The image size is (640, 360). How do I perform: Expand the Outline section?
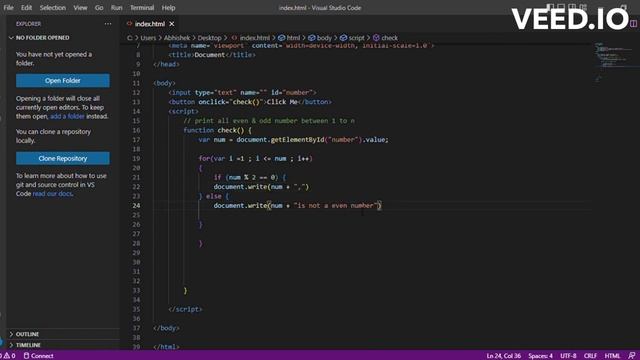(x=27, y=334)
